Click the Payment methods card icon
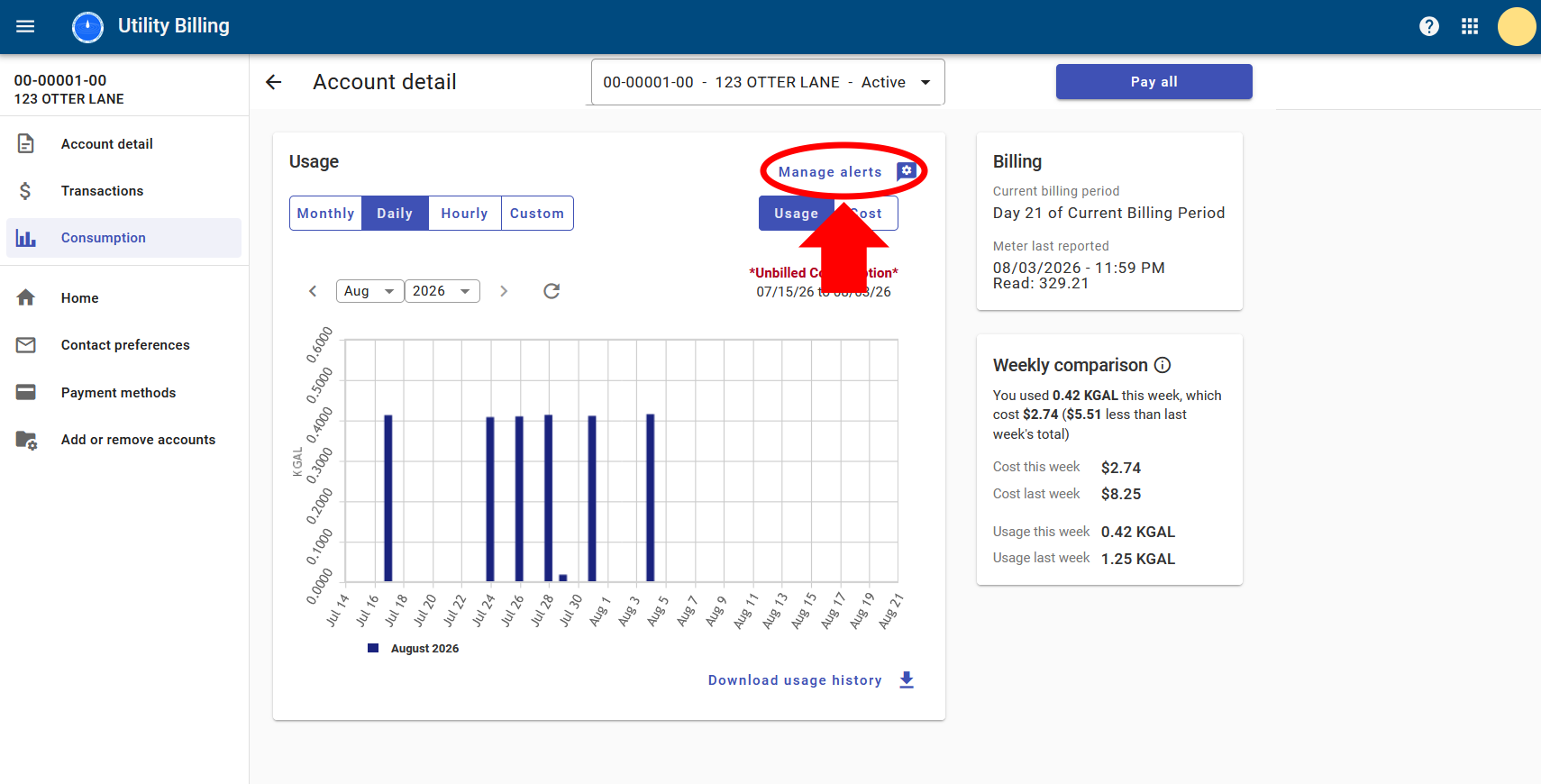Image resolution: width=1541 pixels, height=784 pixels. coord(26,392)
